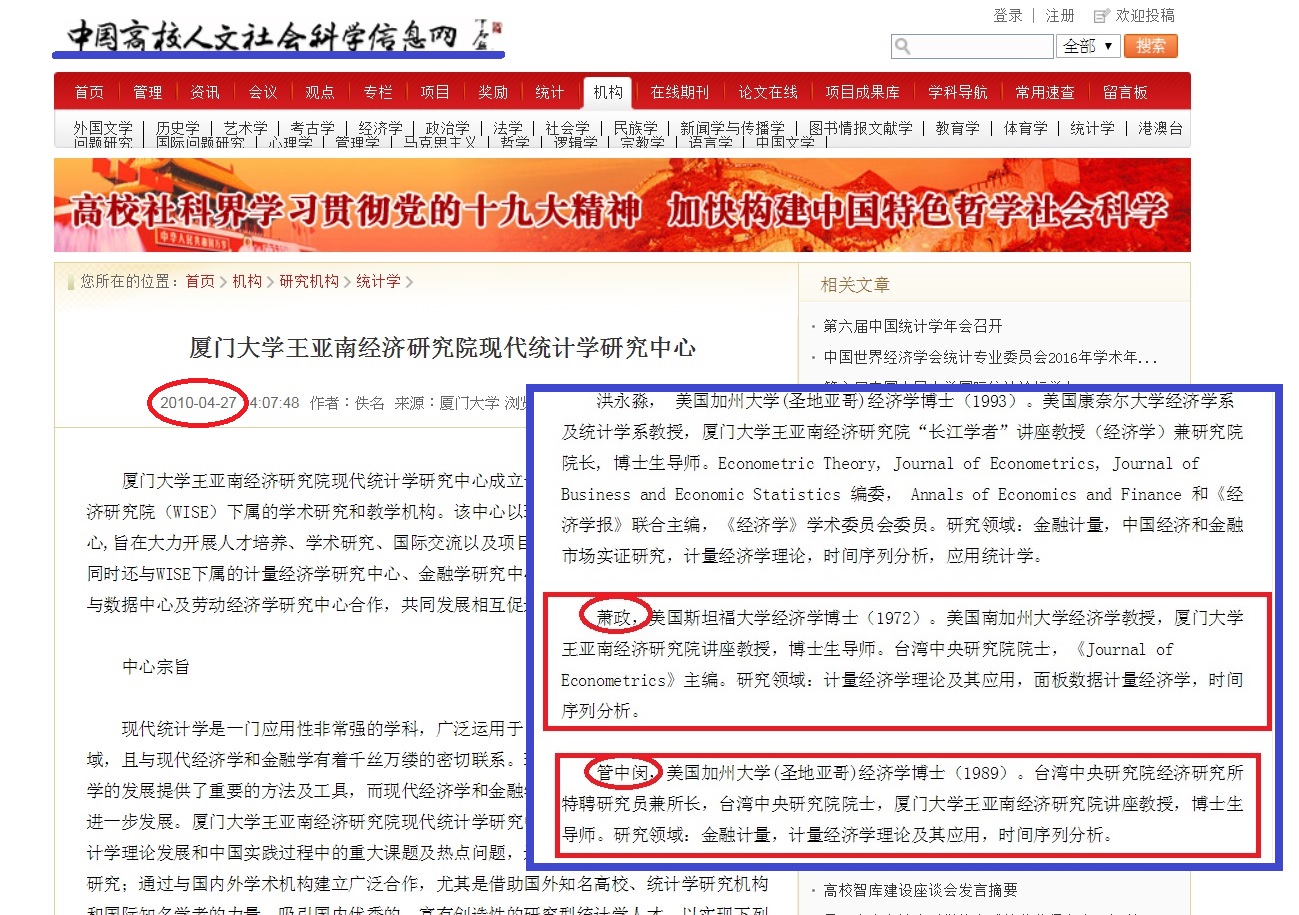This screenshot has width=1299, height=915.
Task: Select 图书情报文献学 in the subject bar
Action: click(x=860, y=129)
